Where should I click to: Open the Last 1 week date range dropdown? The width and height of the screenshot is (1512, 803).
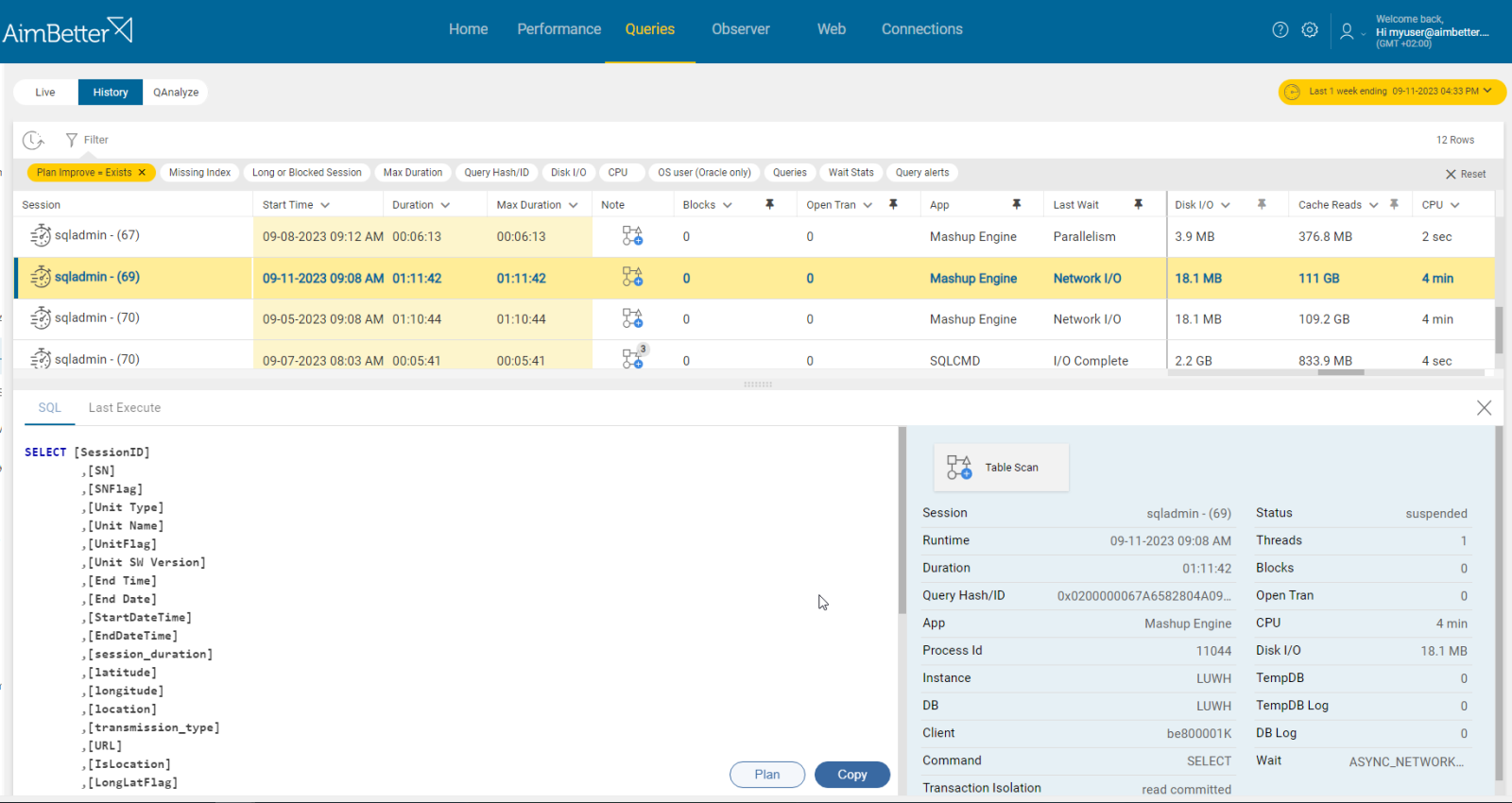[1392, 92]
